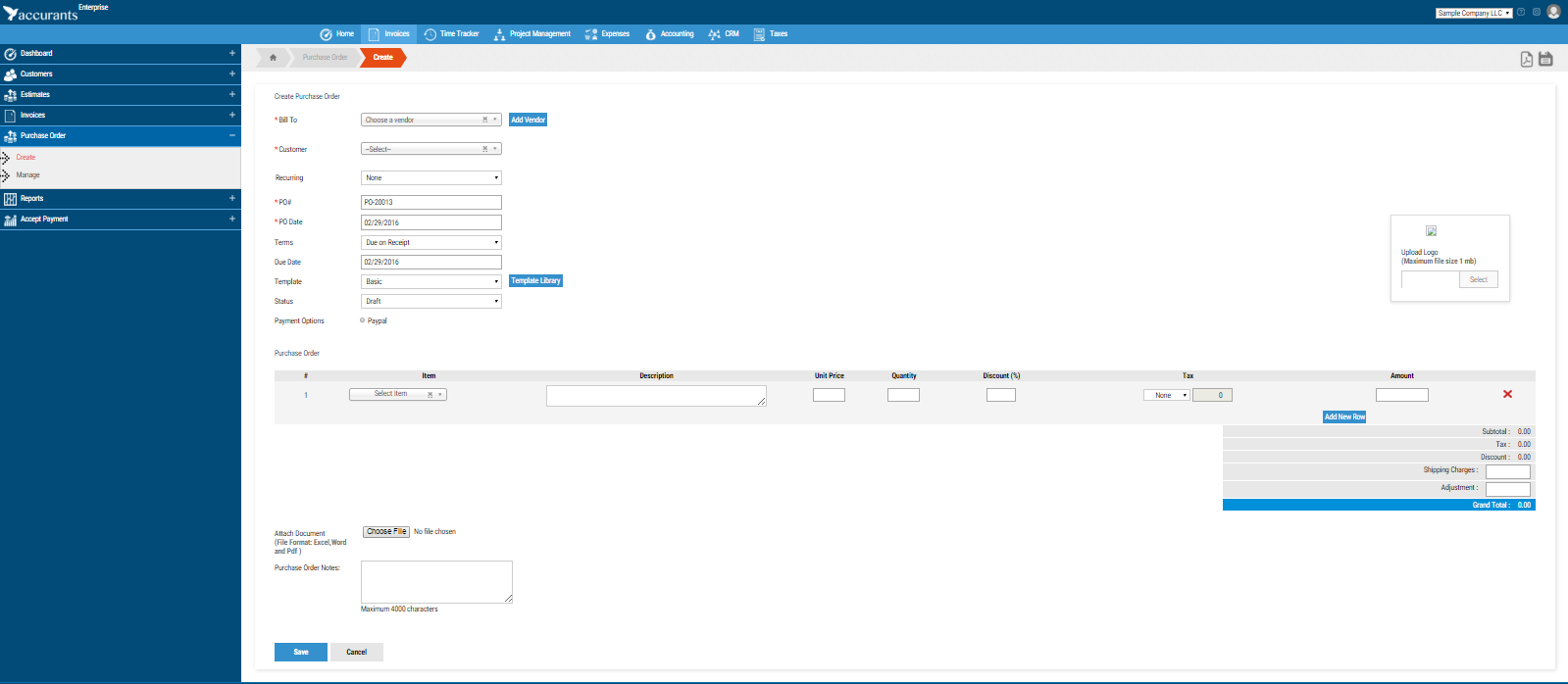Clear the Bill To vendor selection
Image resolution: width=1568 pixels, height=684 pixels.
(484, 120)
